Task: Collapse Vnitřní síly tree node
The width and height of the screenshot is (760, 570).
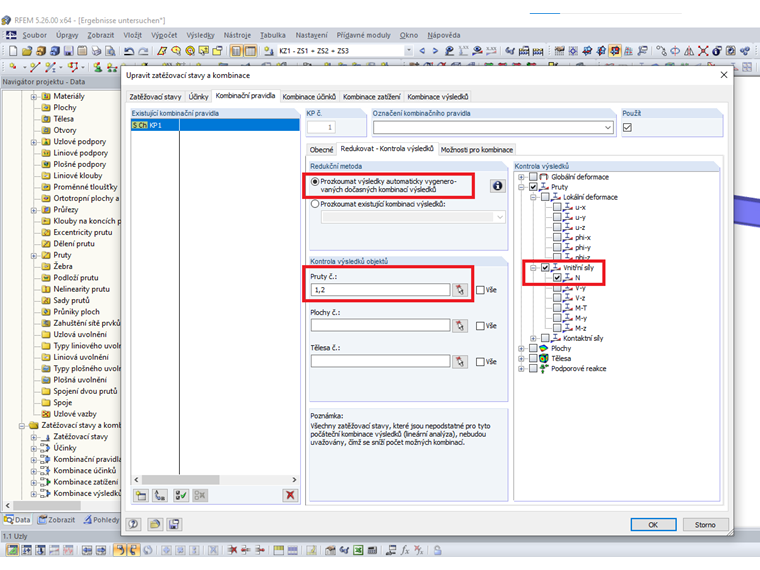Action: 533,268
